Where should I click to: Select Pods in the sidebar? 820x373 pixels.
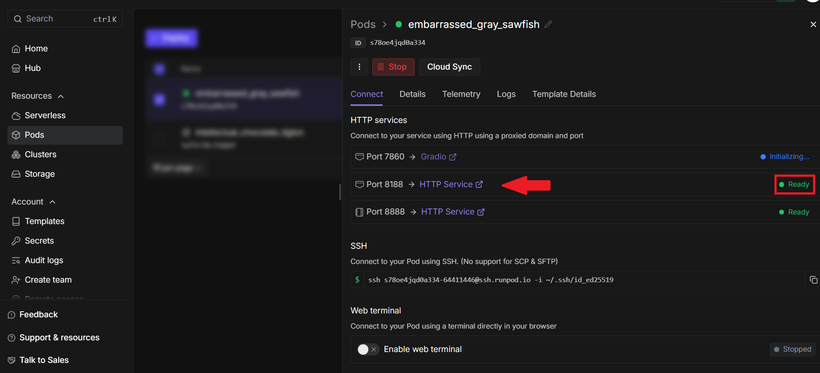65,135
